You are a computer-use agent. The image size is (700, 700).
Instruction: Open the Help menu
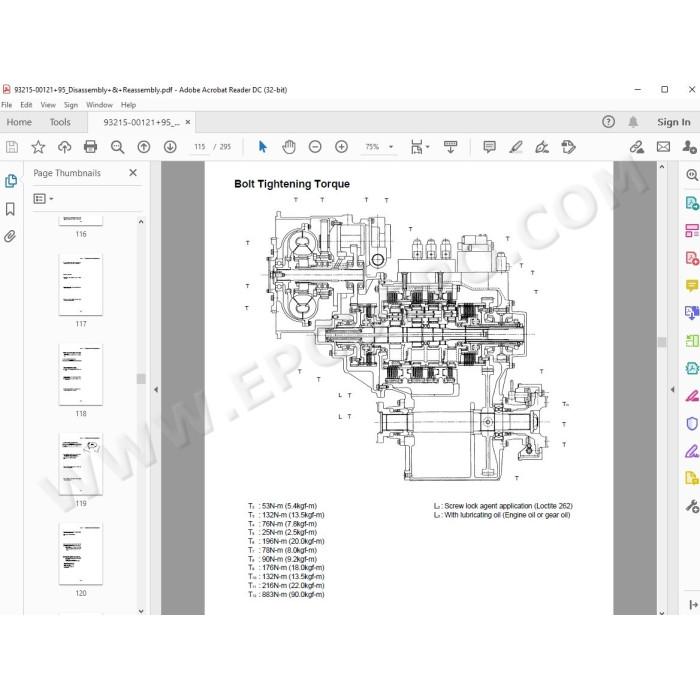click(x=128, y=105)
